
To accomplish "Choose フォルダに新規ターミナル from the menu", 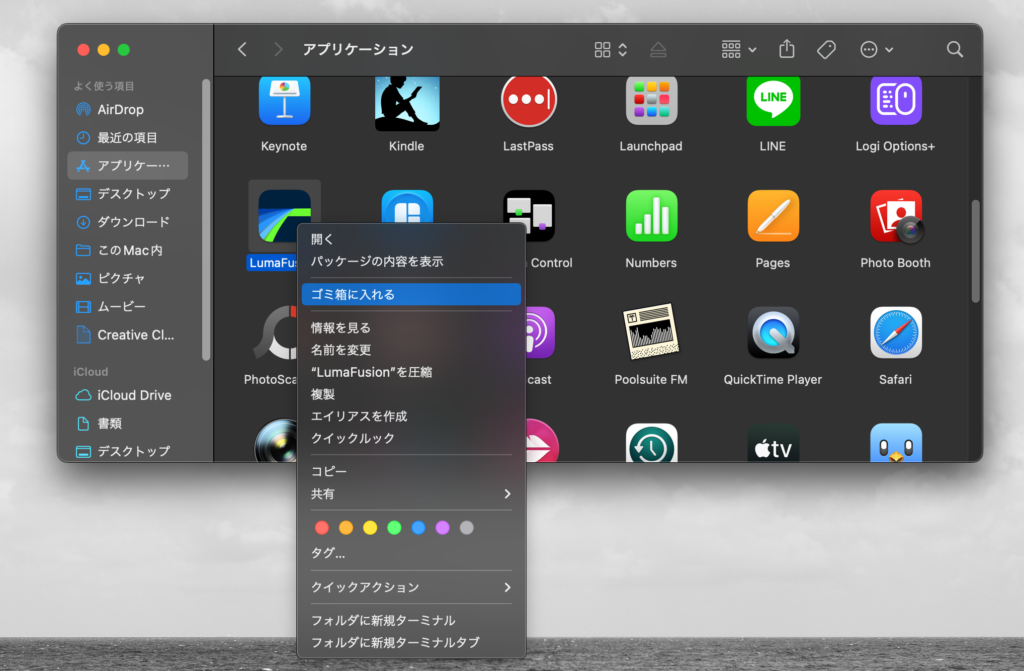I will (x=411, y=621).
